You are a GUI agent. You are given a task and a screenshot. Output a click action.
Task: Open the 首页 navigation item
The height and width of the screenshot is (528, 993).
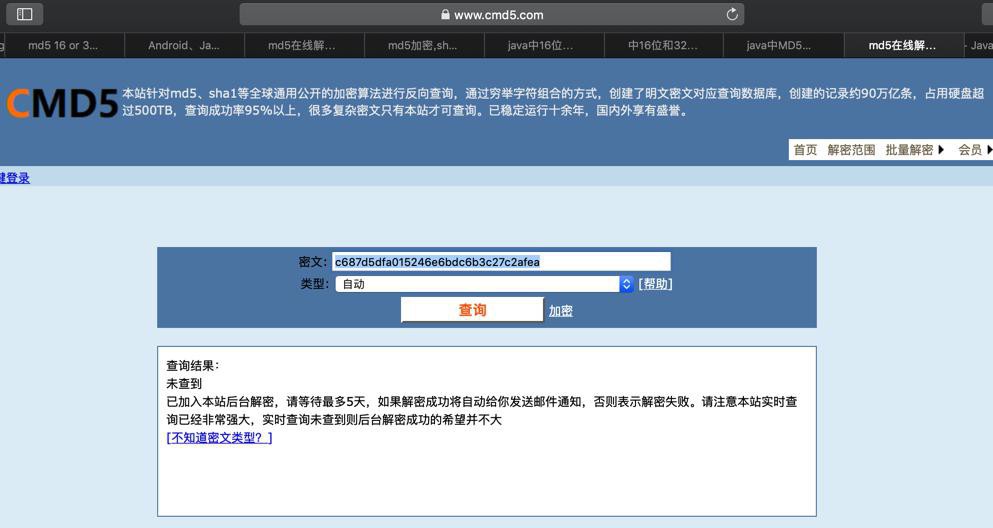805,150
